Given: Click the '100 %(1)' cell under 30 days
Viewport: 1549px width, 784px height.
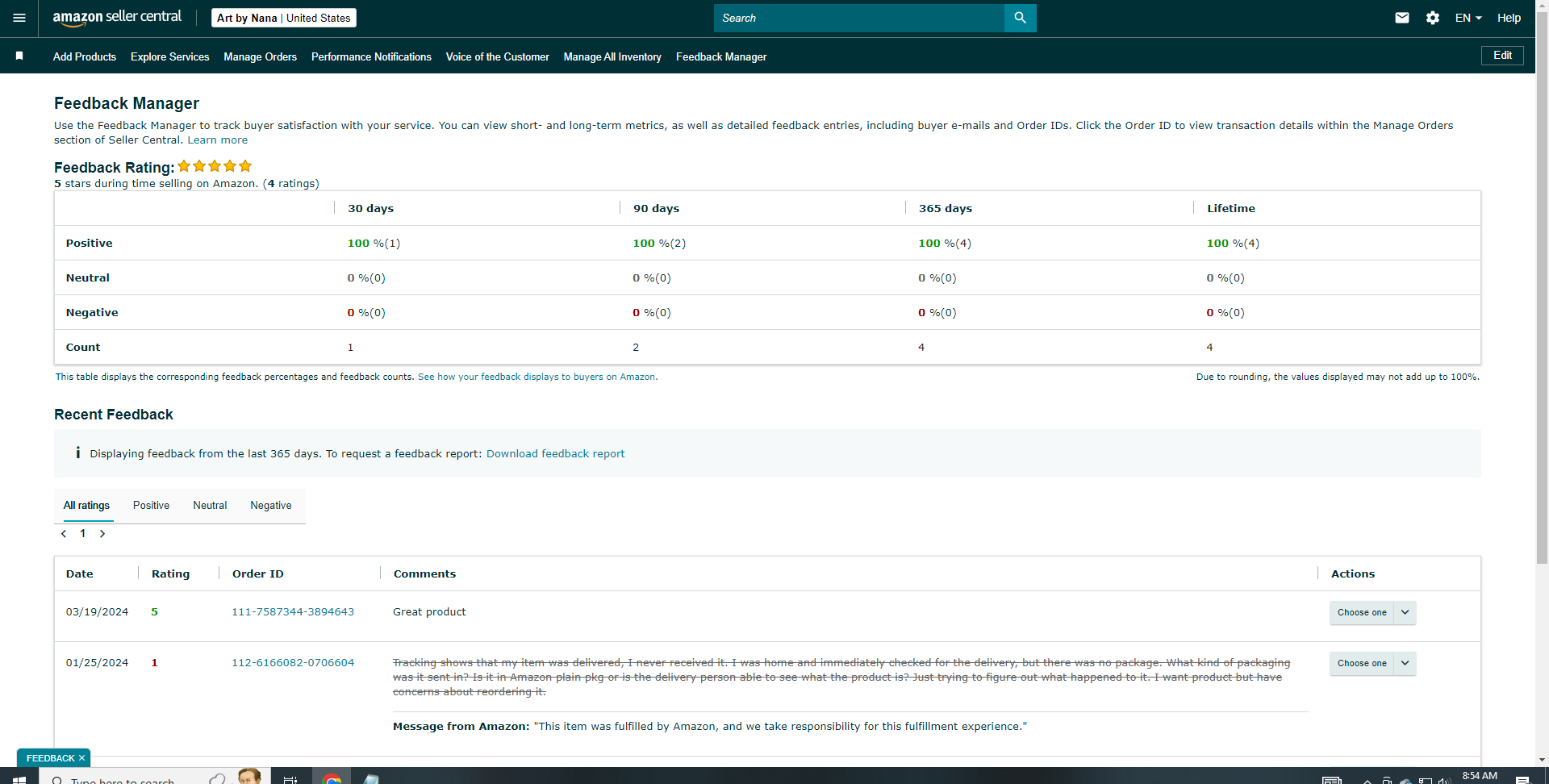Looking at the screenshot, I should (374, 244).
